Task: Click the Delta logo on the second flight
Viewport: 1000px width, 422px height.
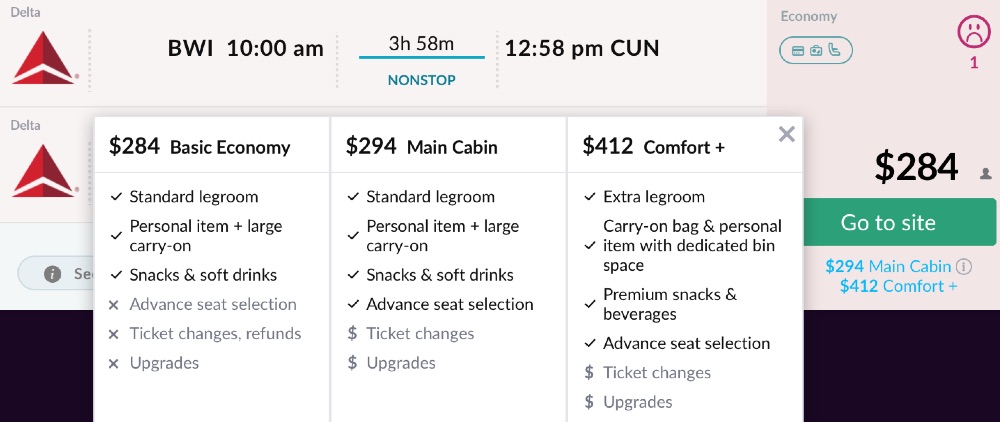Action: click(45, 168)
